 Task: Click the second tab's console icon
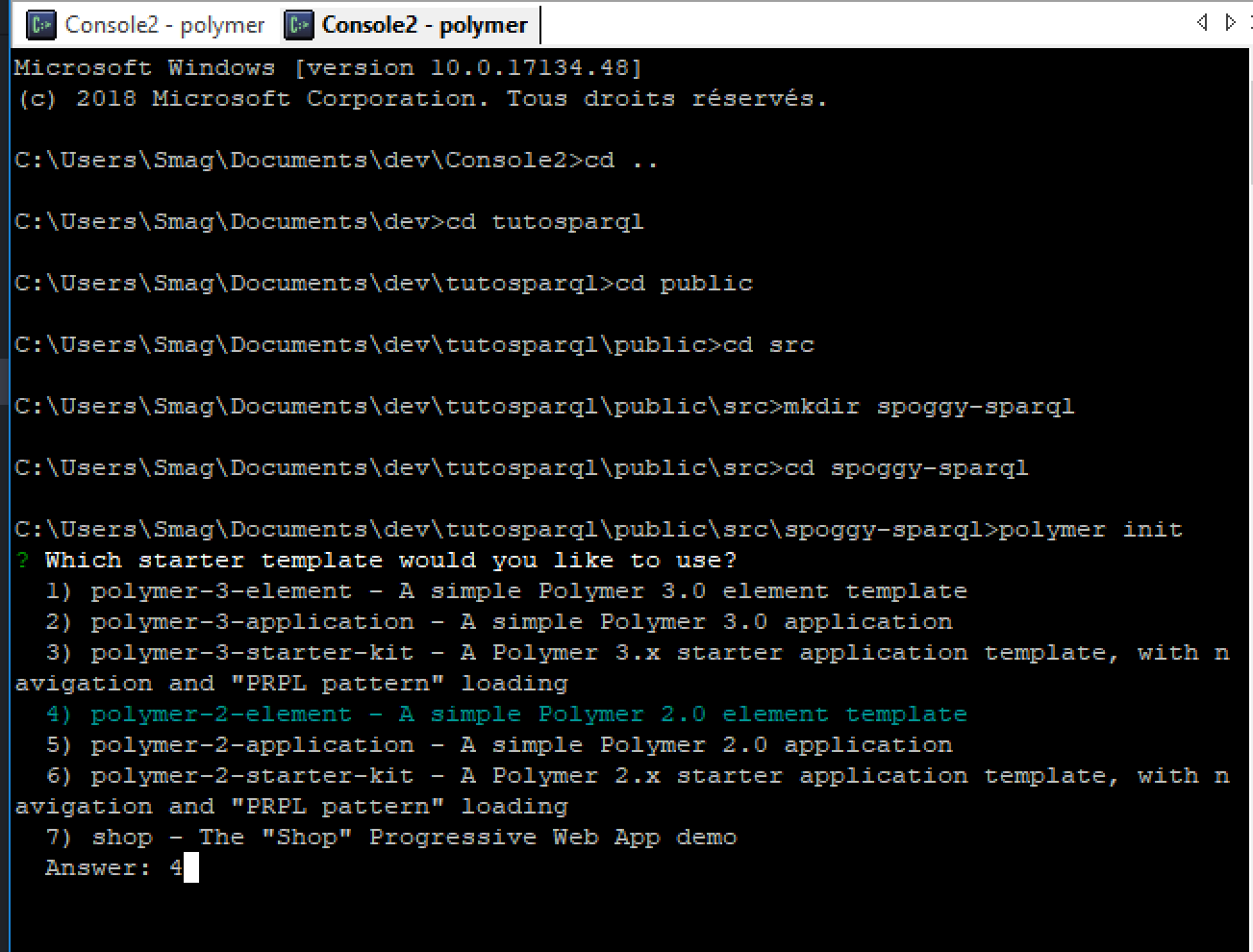[299, 25]
